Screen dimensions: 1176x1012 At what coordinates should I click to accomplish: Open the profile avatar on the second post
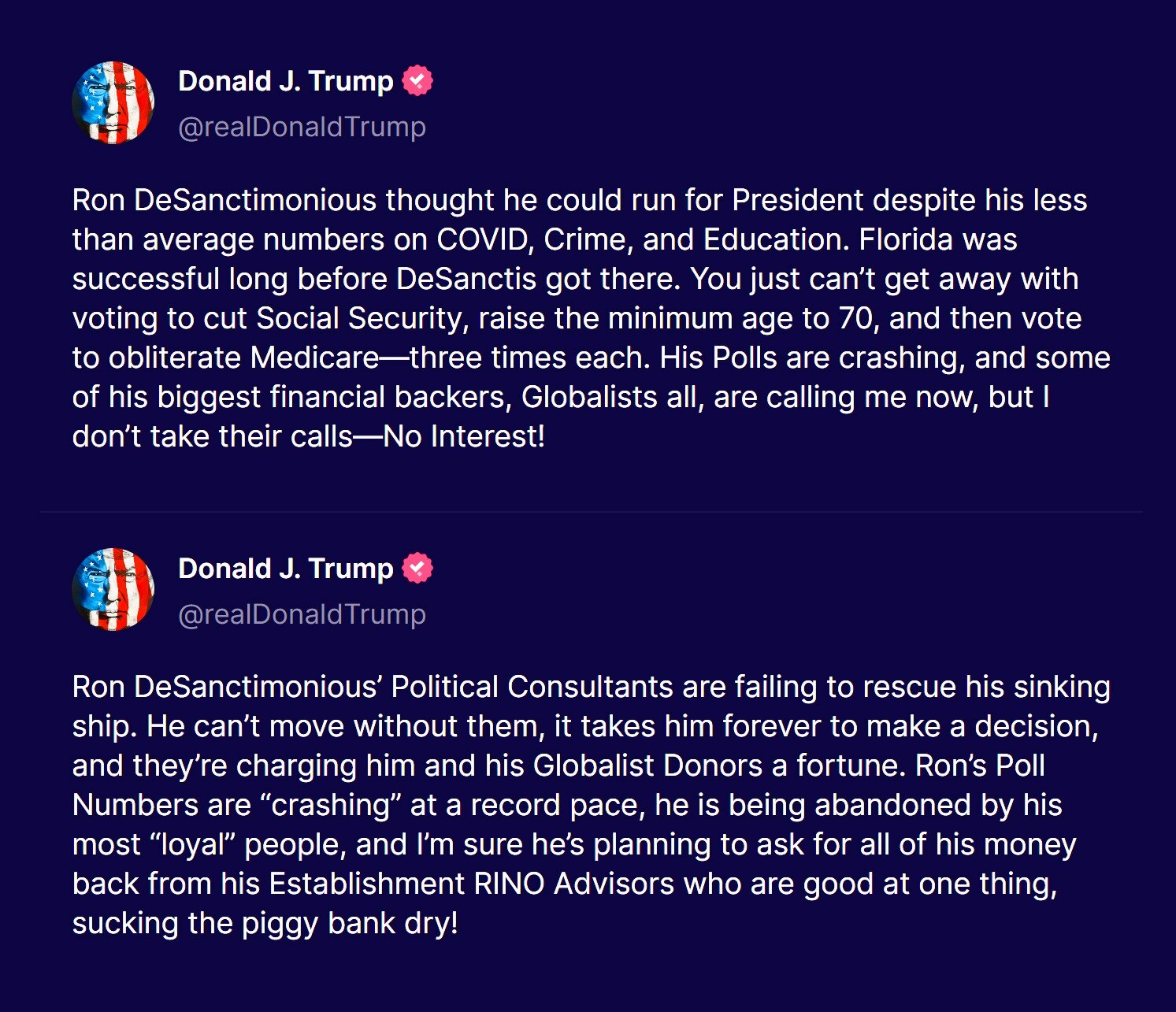tap(113, 589)
